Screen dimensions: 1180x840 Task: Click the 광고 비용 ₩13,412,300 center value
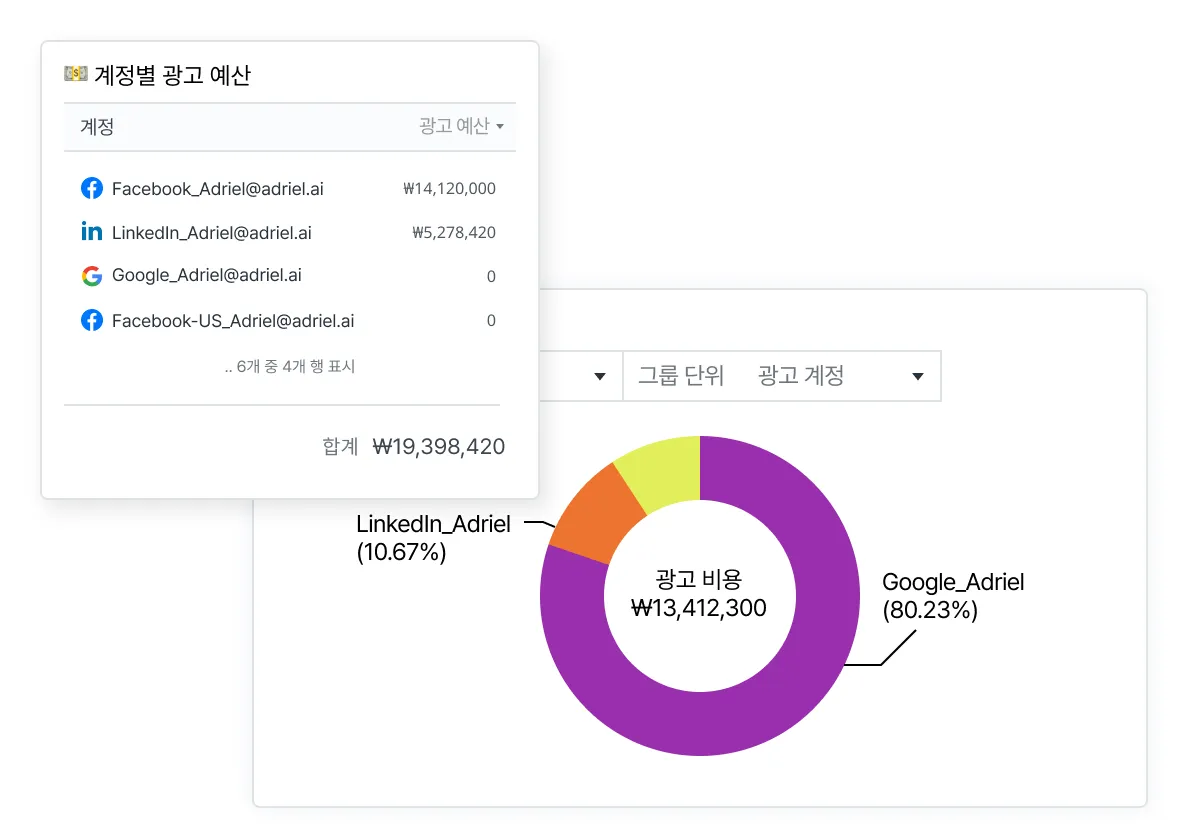point(699,593)
